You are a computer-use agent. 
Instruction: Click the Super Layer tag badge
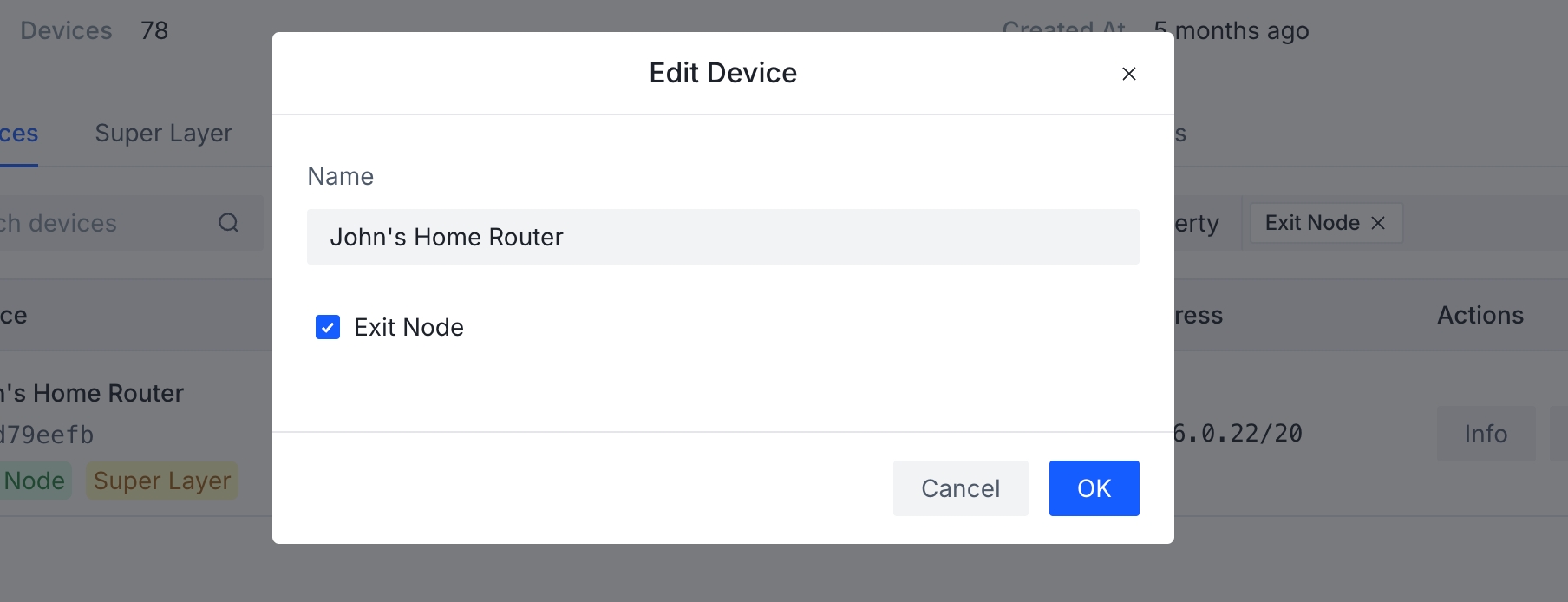162,481
